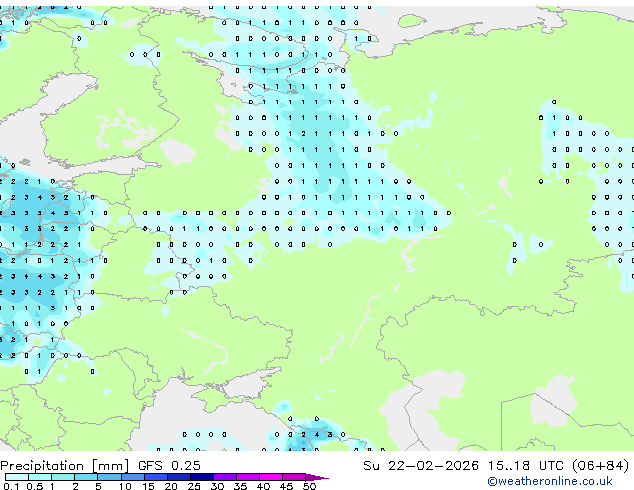Click the legend label '0.1'

(11, 486)
